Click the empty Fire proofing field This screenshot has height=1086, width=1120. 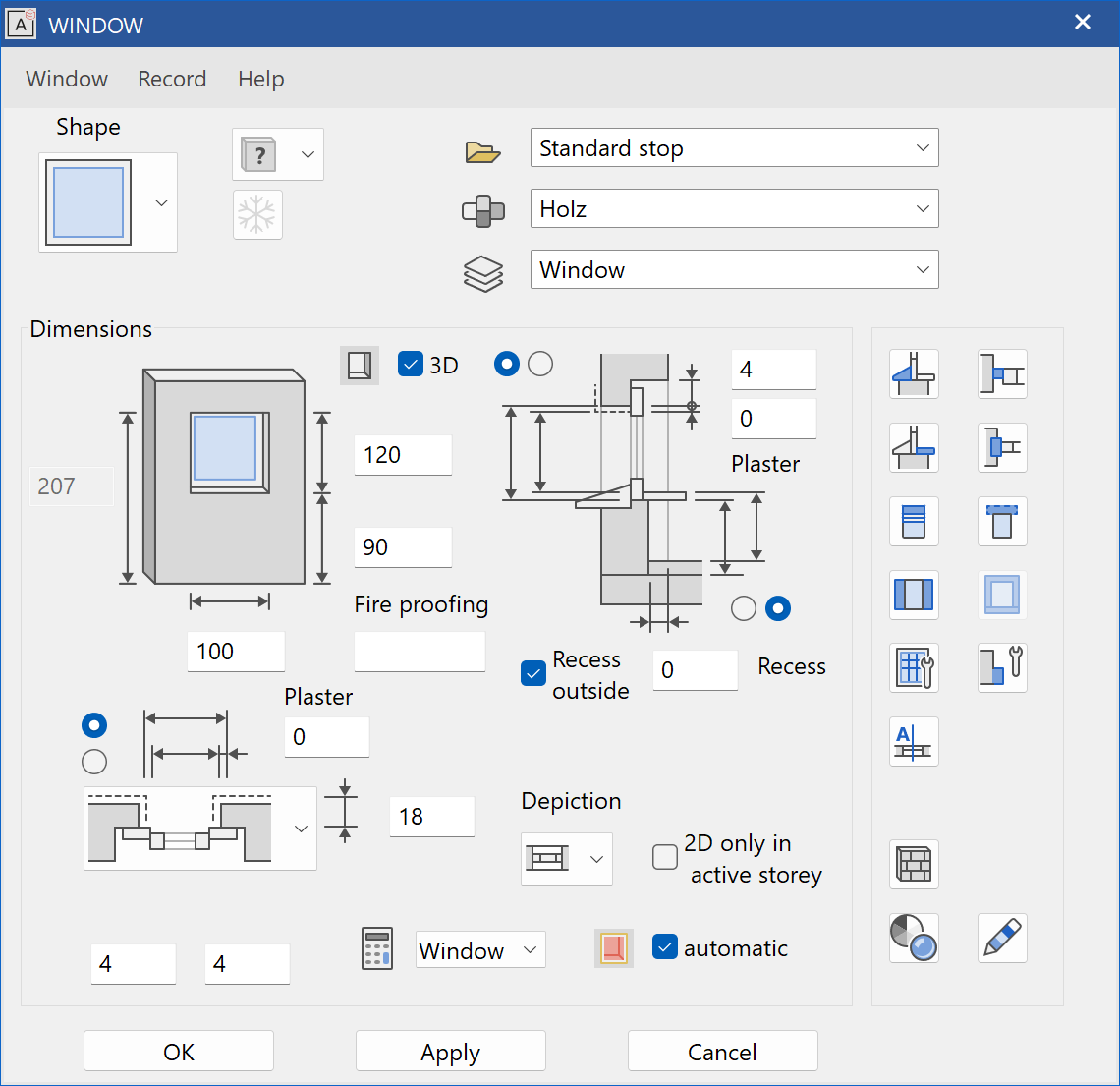click(420, 652)
